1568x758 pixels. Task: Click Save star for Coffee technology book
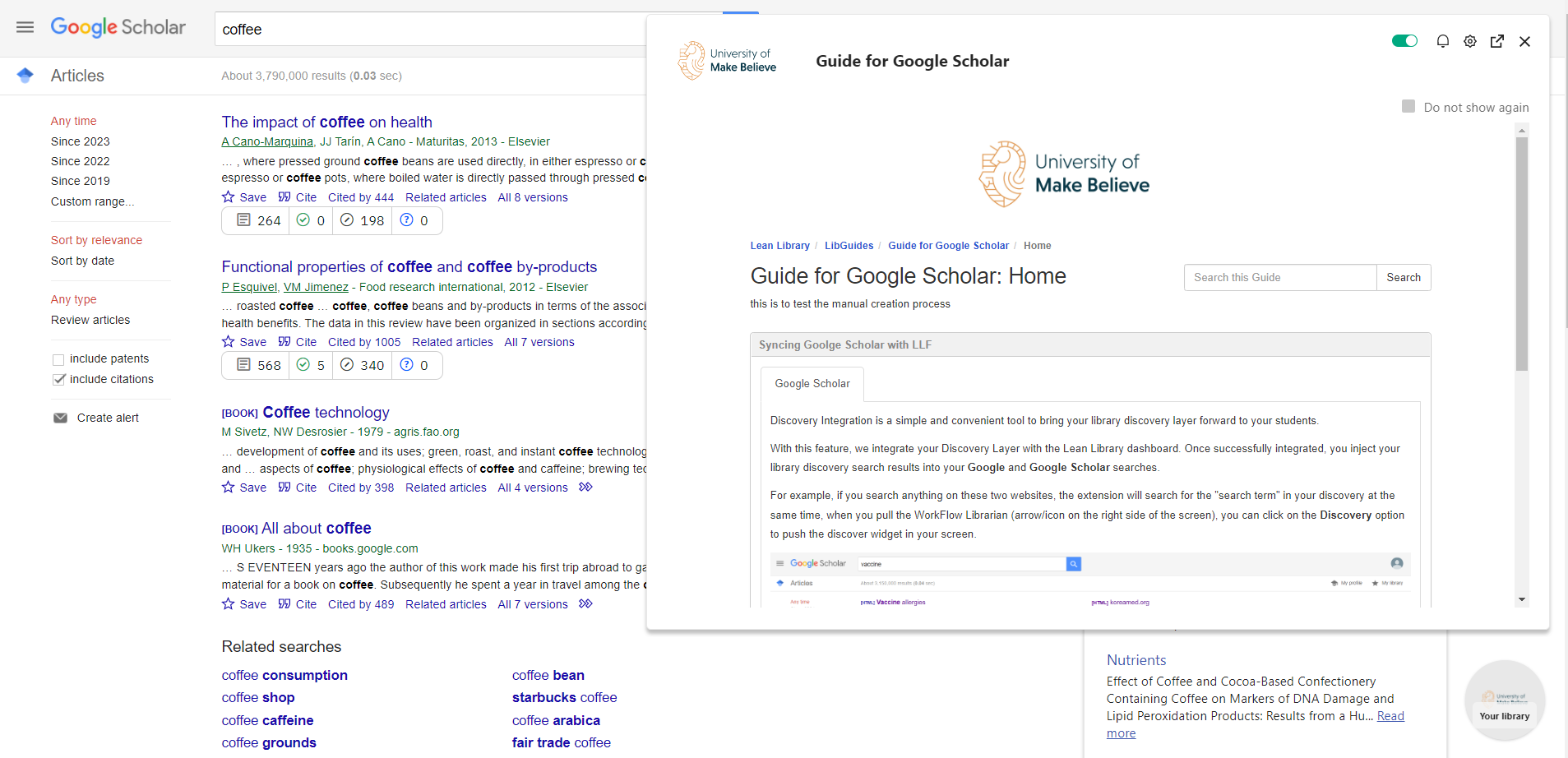pos(229,487)
